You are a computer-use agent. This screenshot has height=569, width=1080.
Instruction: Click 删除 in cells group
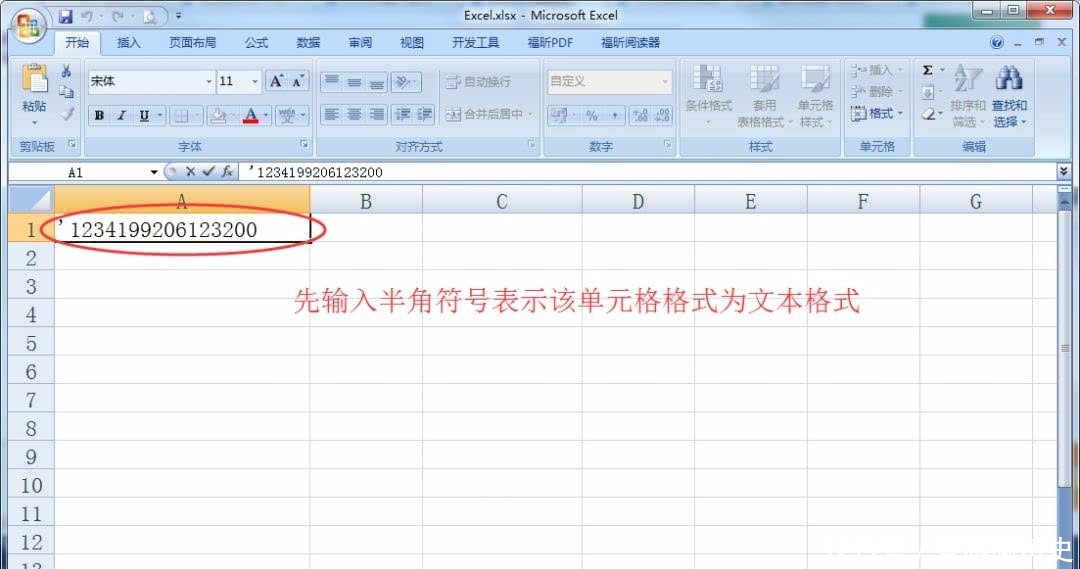[x=876, y=92]
